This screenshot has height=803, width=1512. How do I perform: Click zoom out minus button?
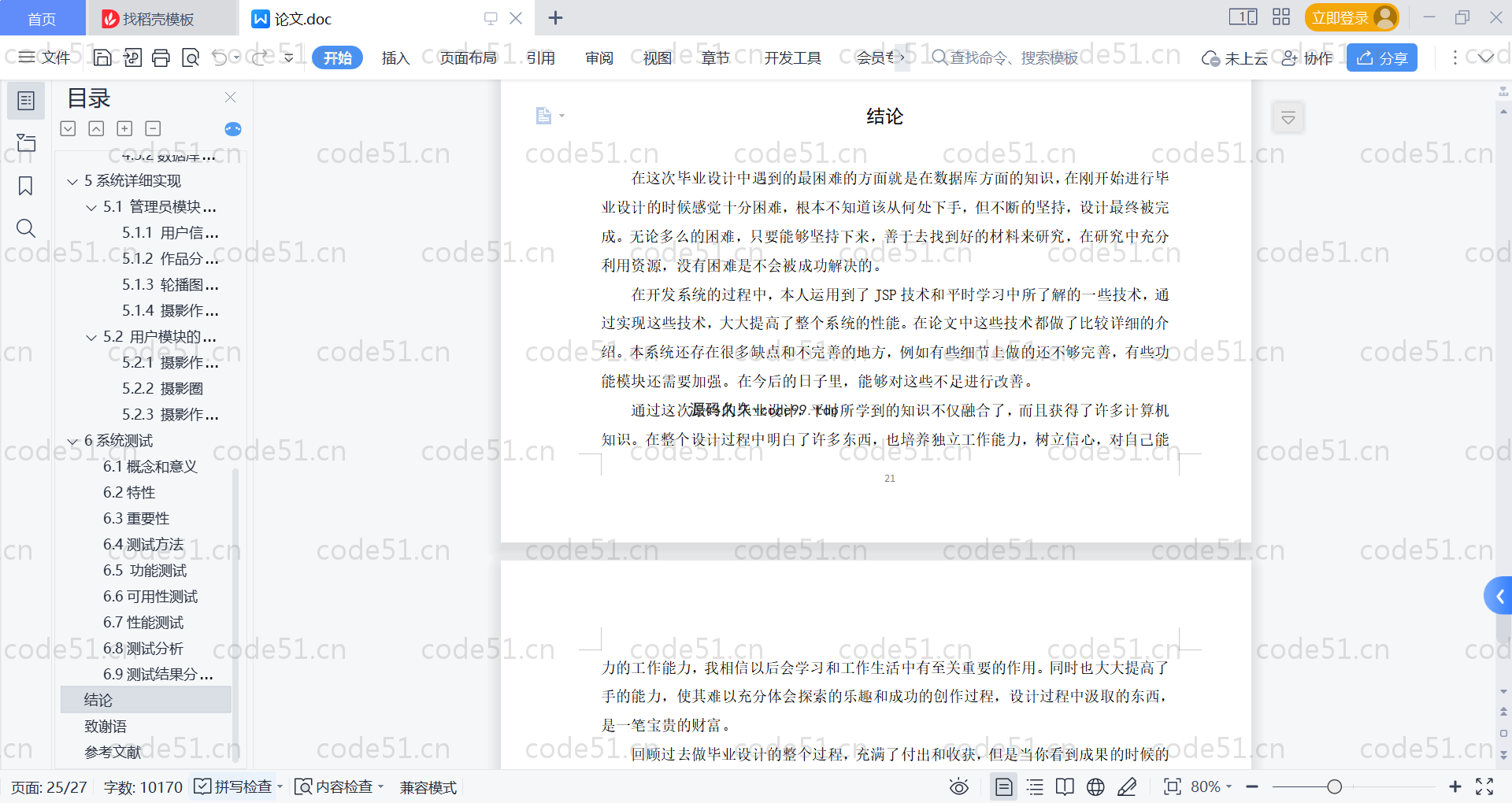pos(1252,786)
